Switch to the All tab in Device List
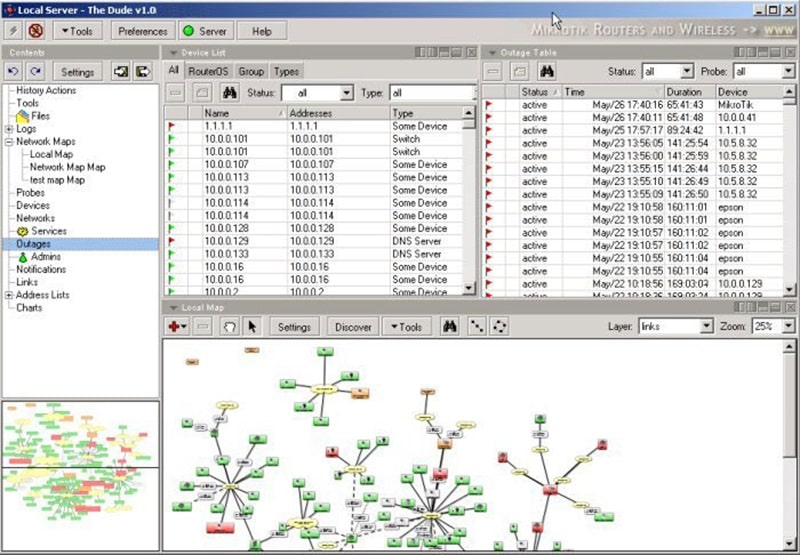Viewport: 800px width, 555px height. coord(173,71)
